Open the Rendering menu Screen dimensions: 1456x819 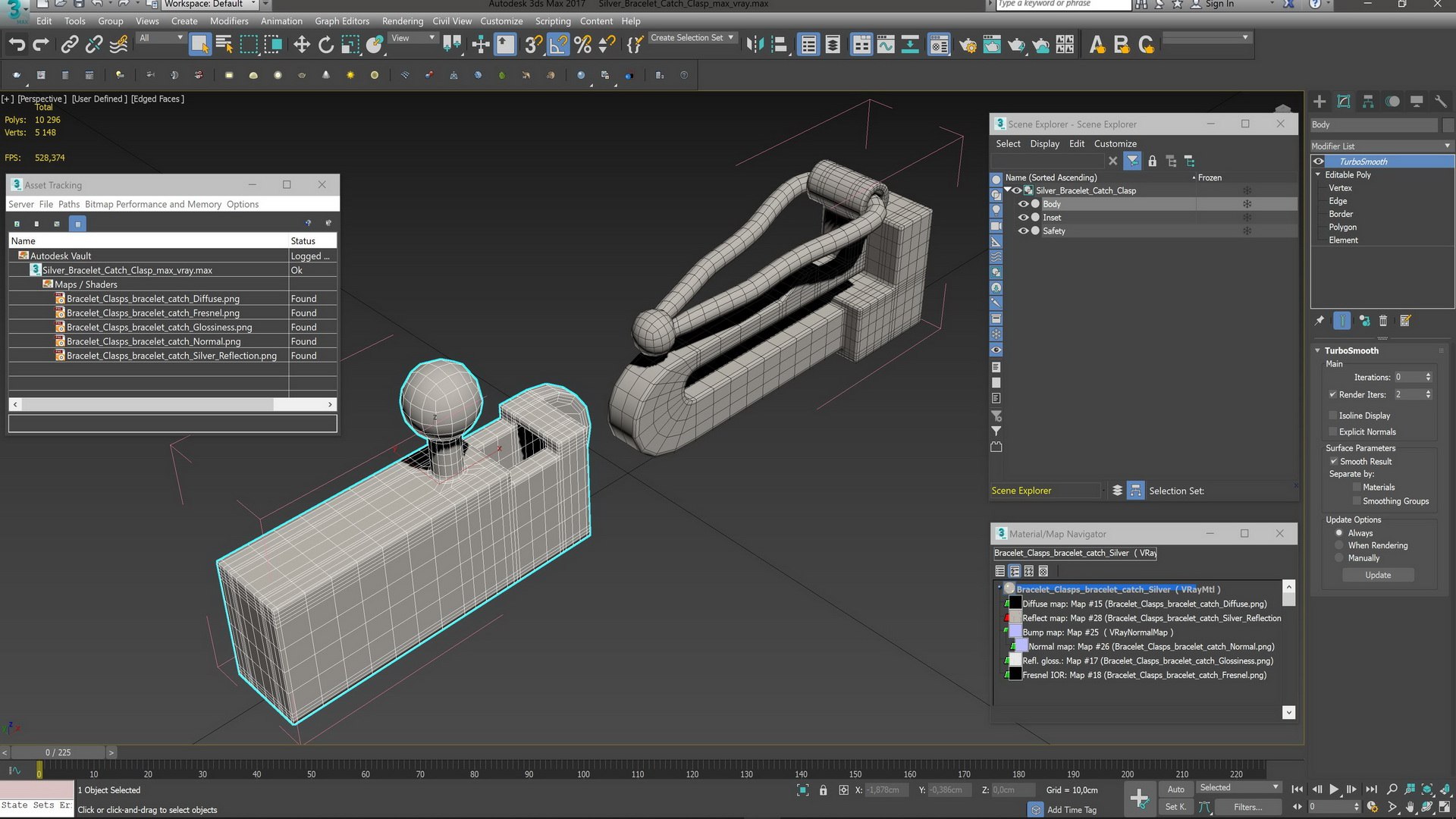pos(402,21)
